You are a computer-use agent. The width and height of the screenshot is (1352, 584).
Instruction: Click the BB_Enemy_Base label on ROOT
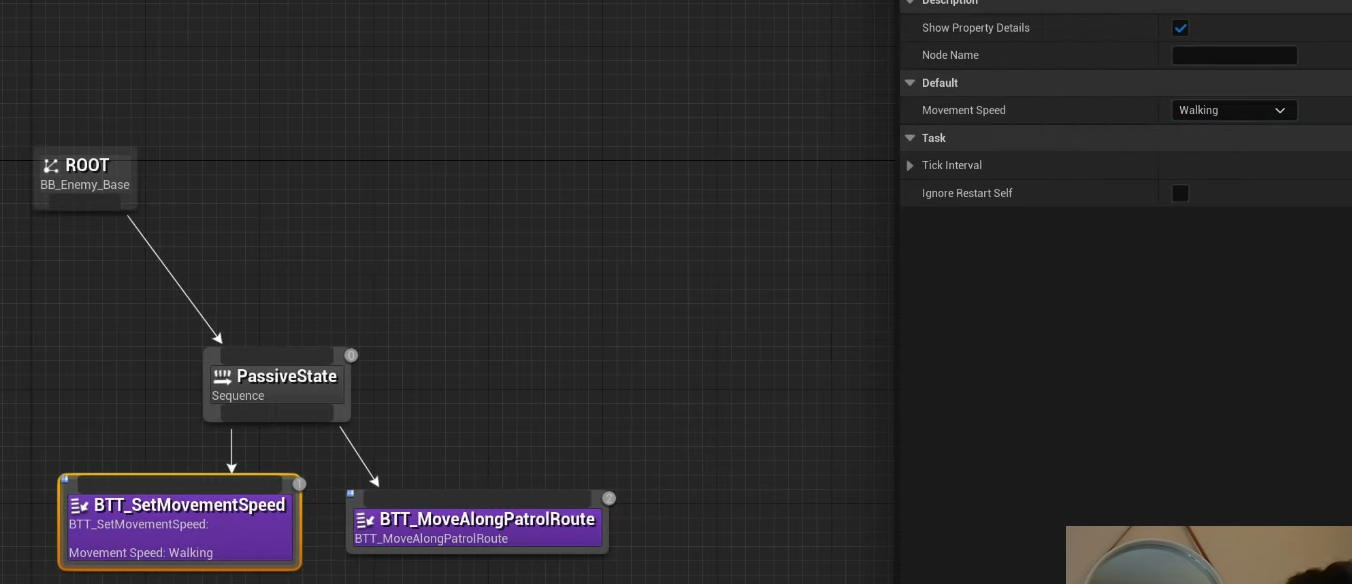[85, 185]
